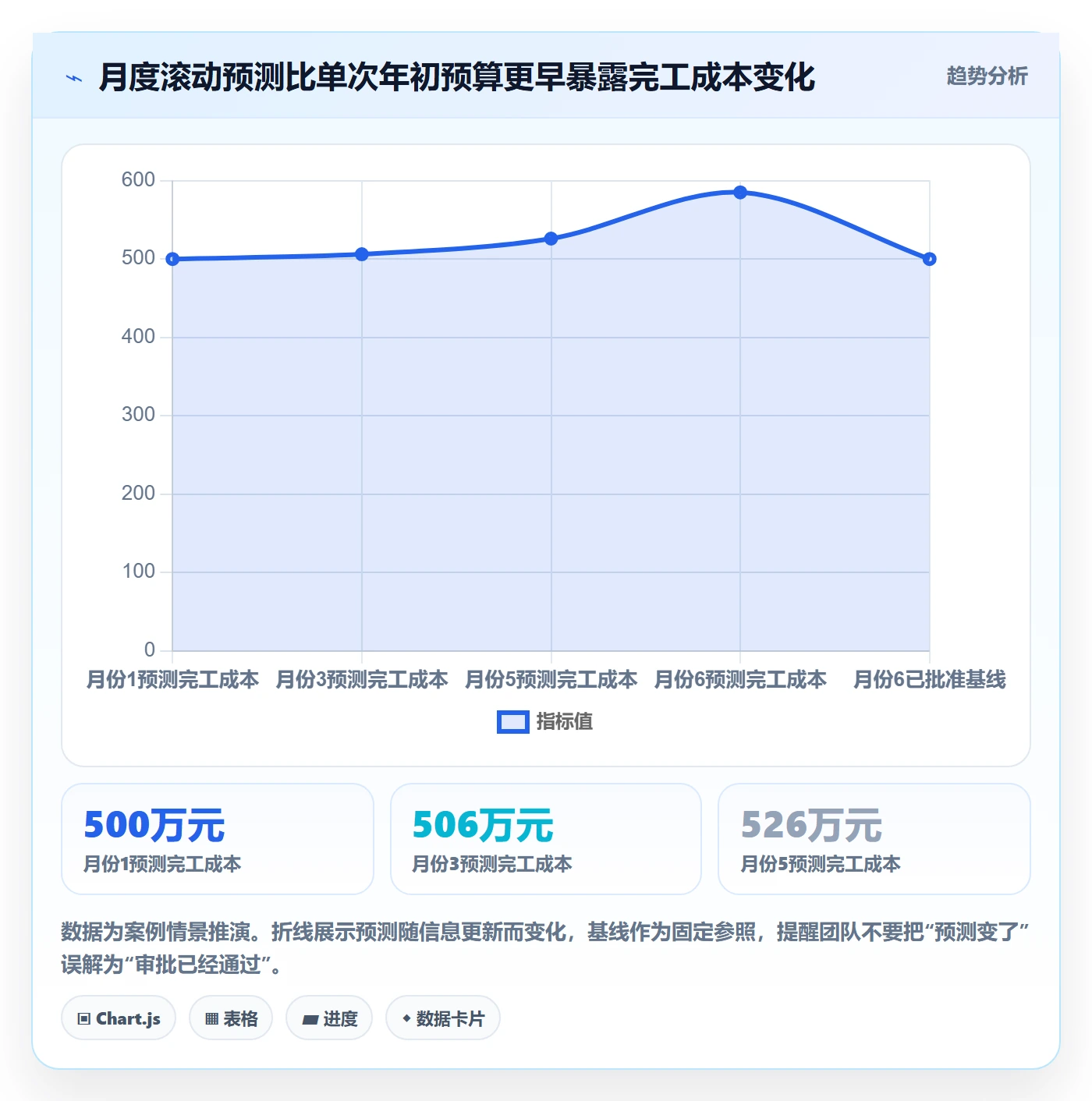Click the 600 y-axis tick label

(138, 180)
